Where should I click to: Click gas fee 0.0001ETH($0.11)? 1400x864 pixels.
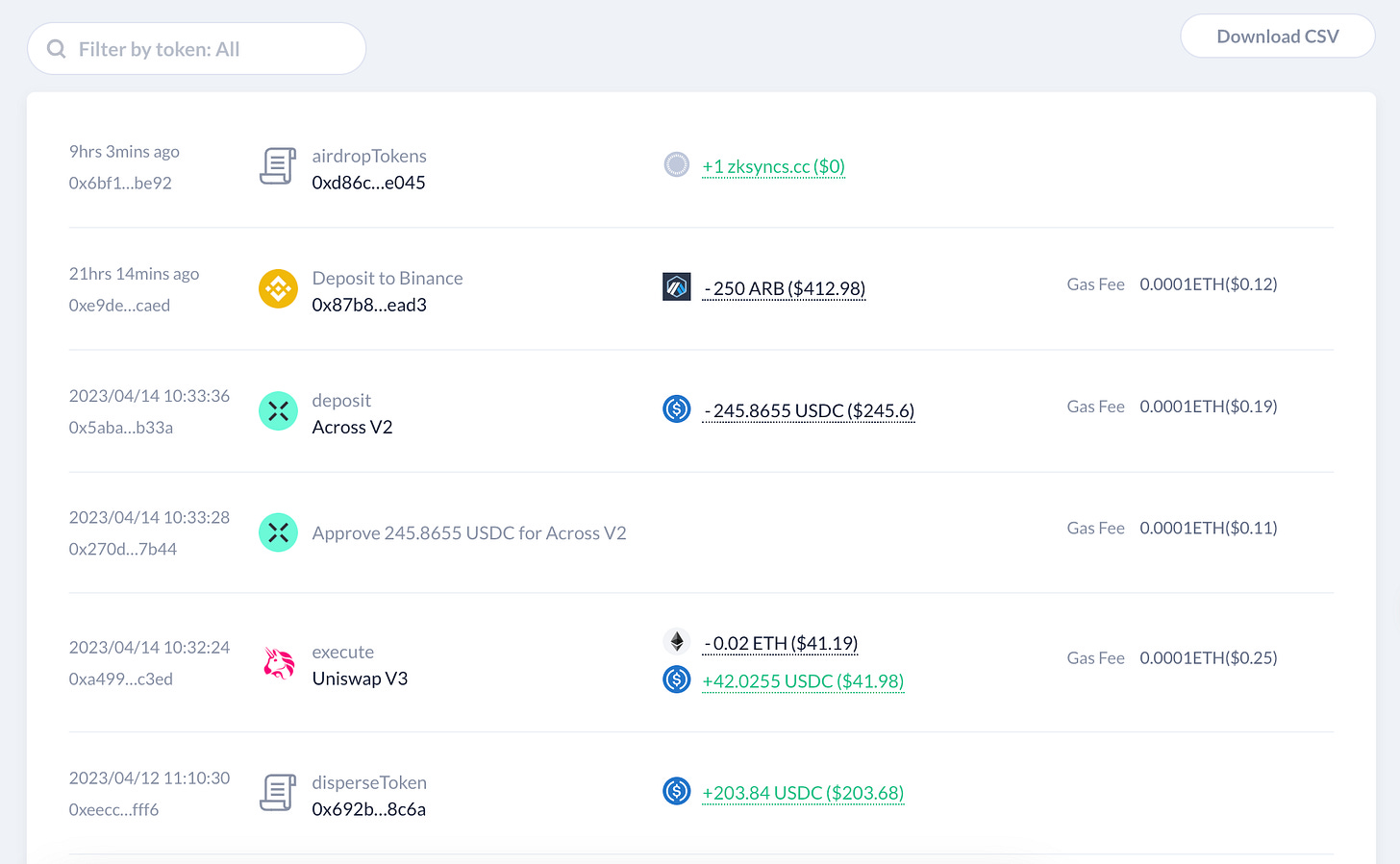pyautogui.click(x=1209, y=528)
